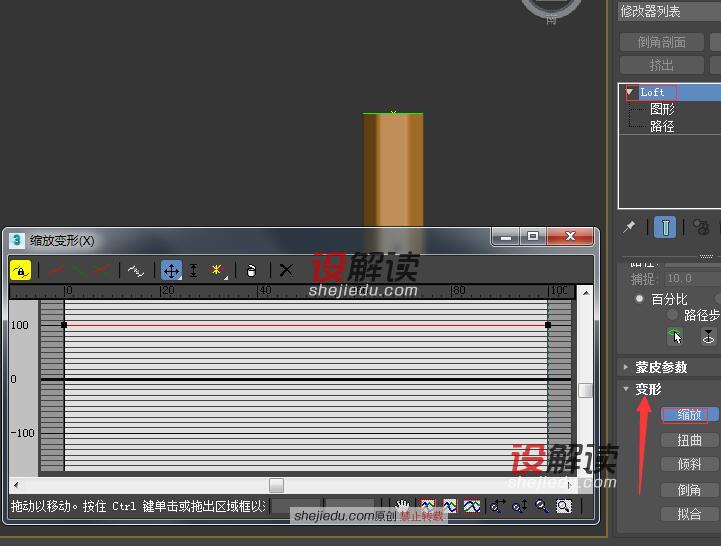
Task: Select the control point at 100 on curve
Action: (548, 325)
